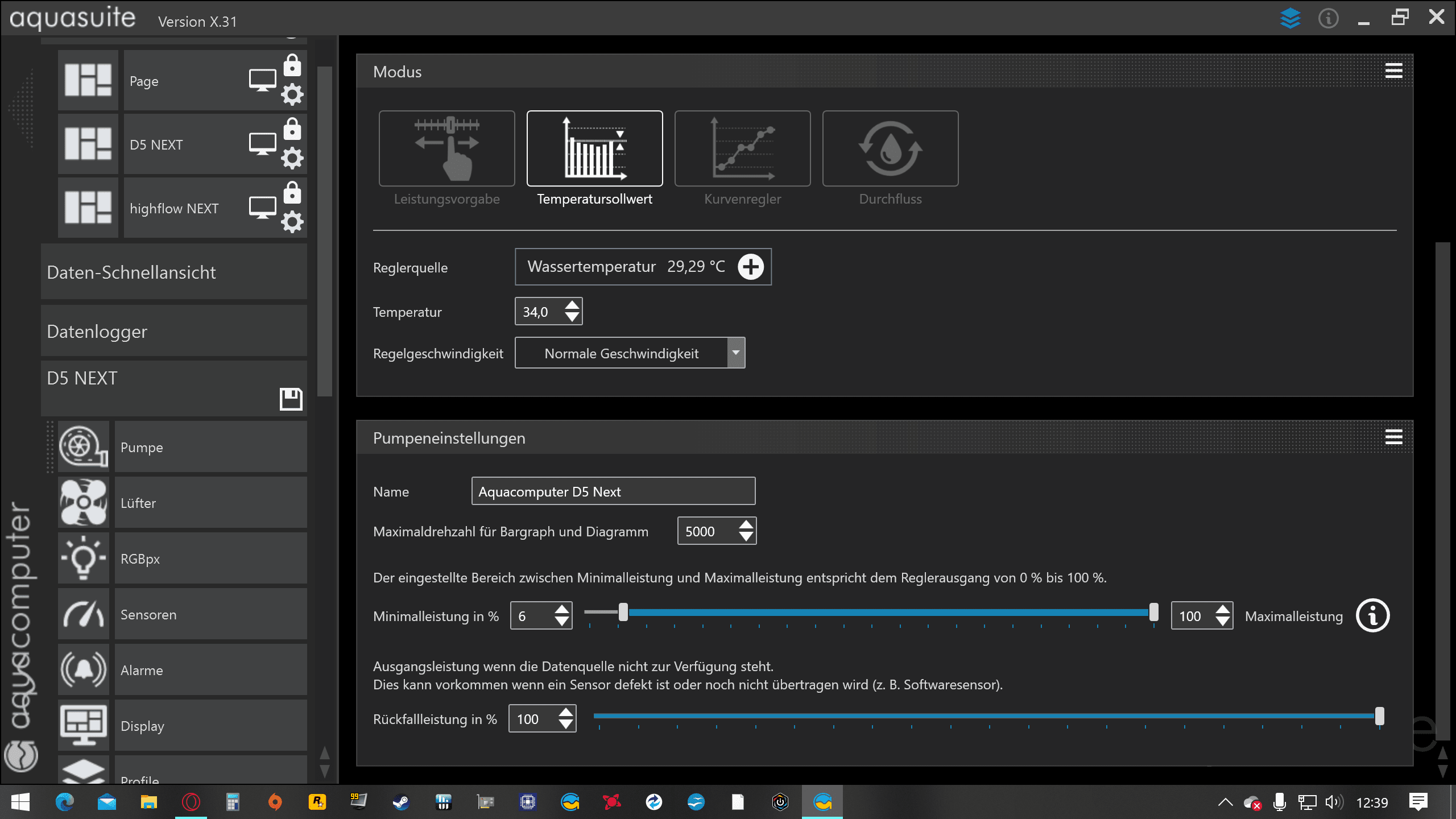1456x819 pixels.
Task: Open the Display tab
Action: click(211, 726)
